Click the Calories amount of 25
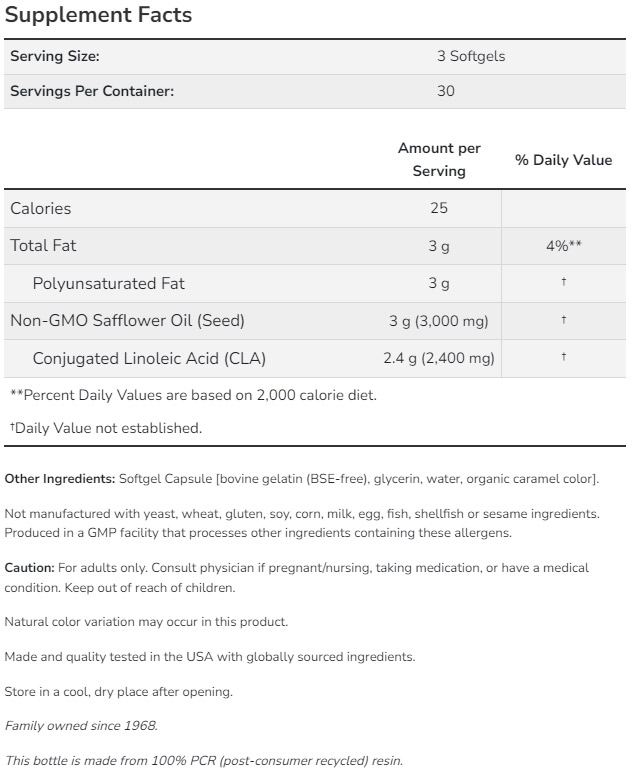 [x=439, y=208]
